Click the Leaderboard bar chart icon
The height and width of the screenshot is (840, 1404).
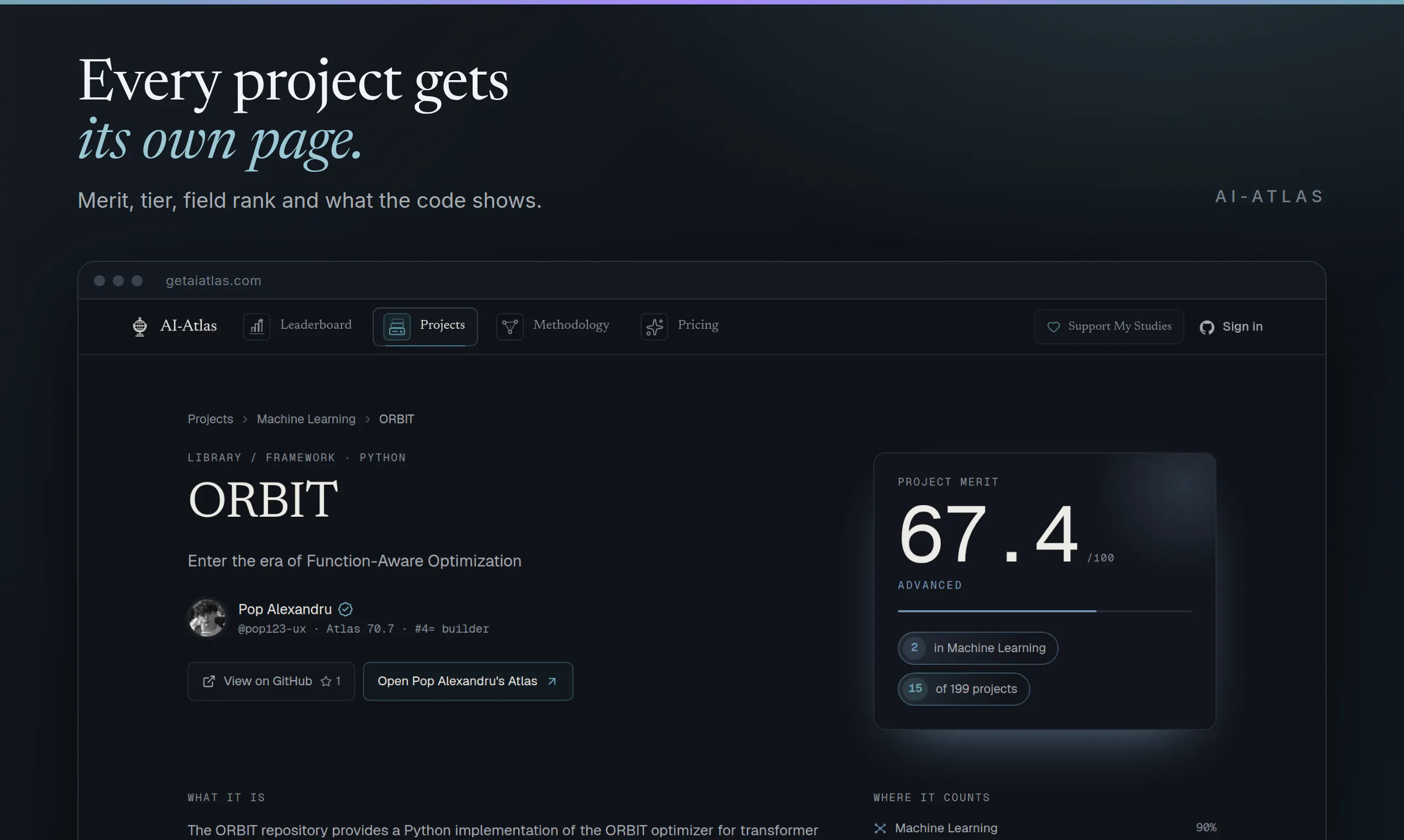[x=257, y=327]
